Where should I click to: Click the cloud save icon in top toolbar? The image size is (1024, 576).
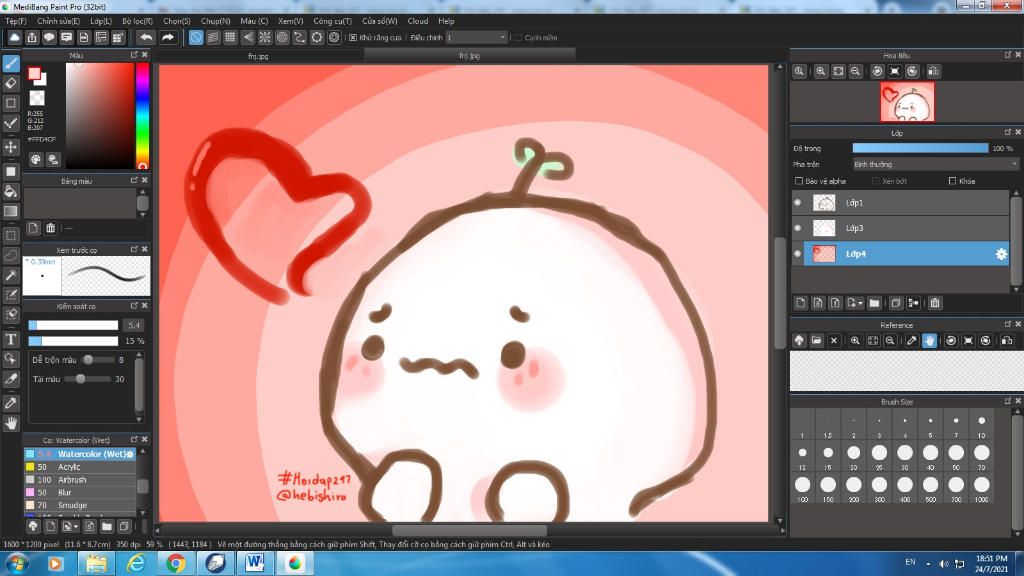[x=14, y=38]
